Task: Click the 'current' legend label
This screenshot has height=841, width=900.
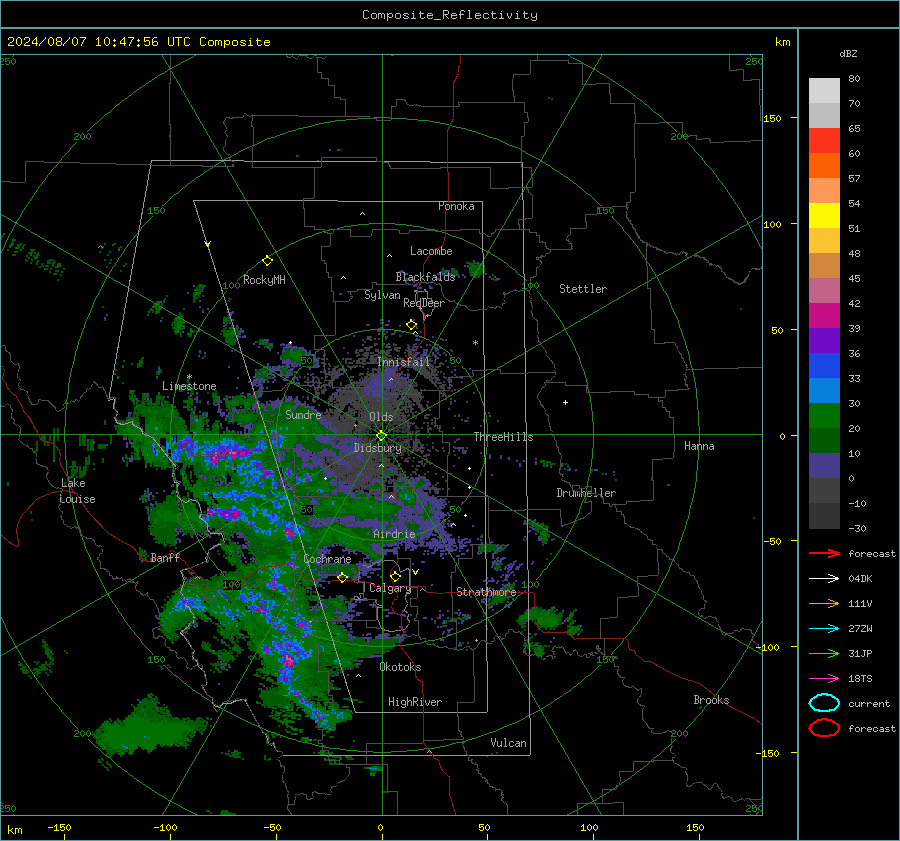Action: click(x=869, y=703)
